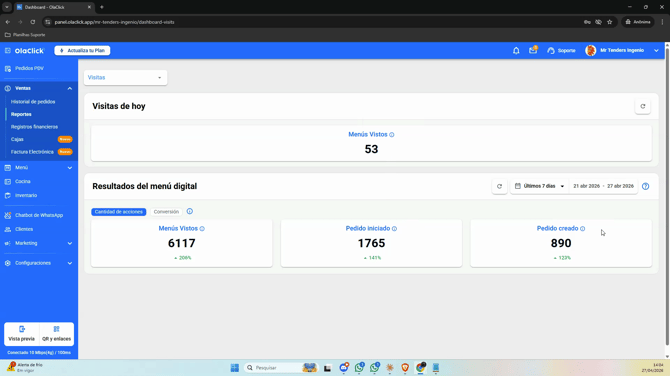Click the Pedidos PDV sidebar icon
This screenshot has height=376, width=670.
pyautogui.click(x=8, y=68)
